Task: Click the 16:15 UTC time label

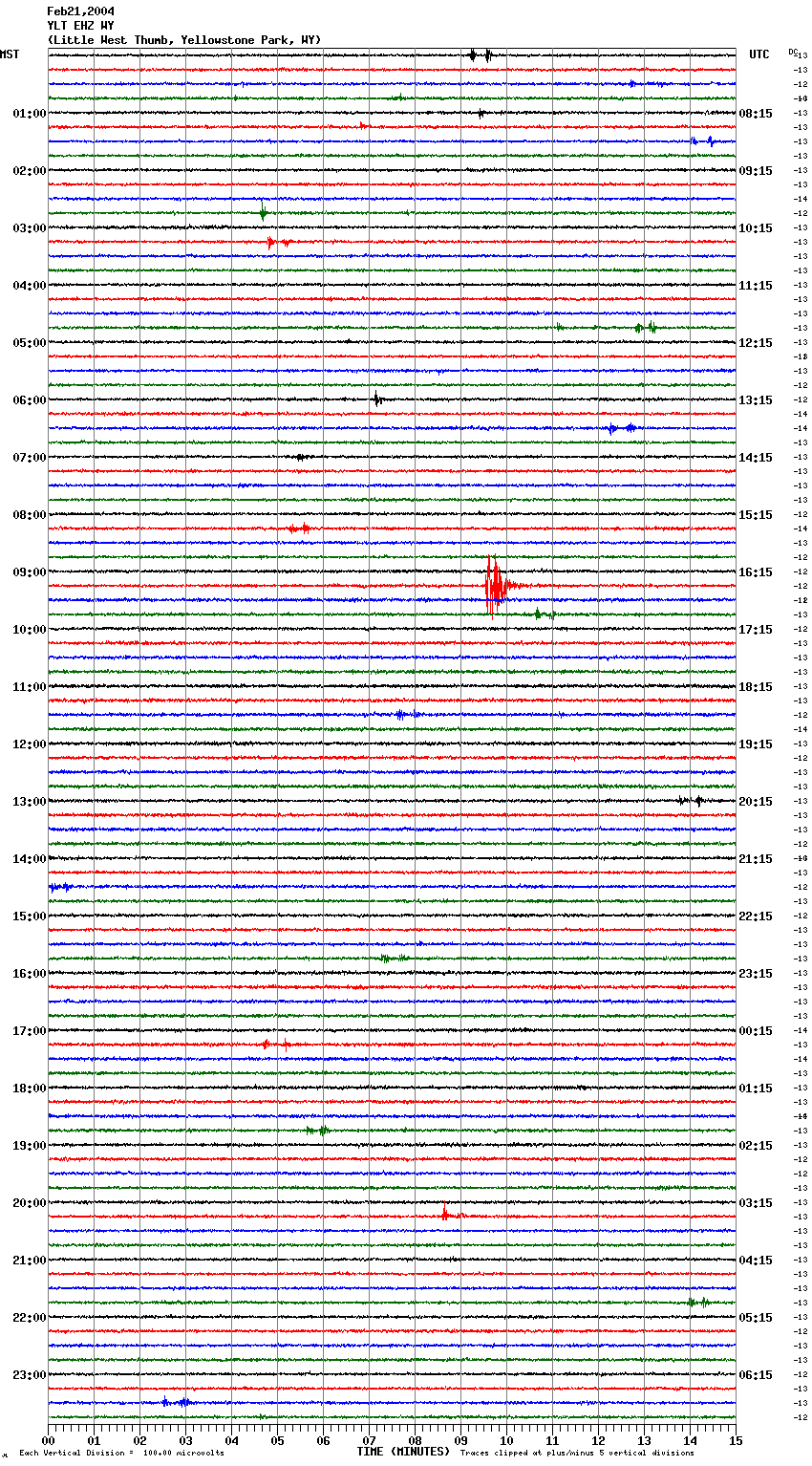Action: click(x=756, y=572)
